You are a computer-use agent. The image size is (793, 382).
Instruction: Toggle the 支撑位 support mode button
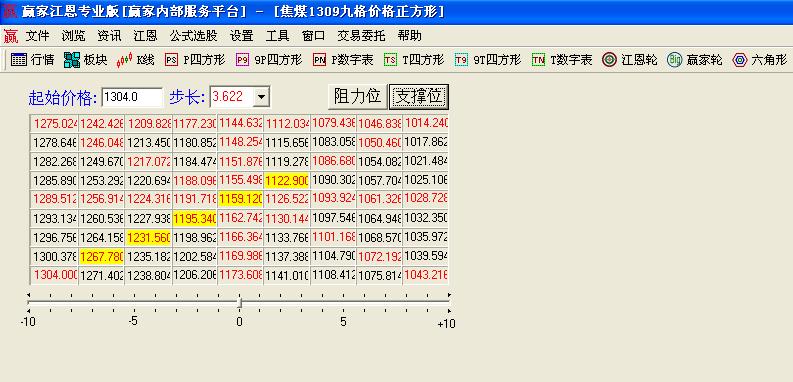tap(419, 97)
